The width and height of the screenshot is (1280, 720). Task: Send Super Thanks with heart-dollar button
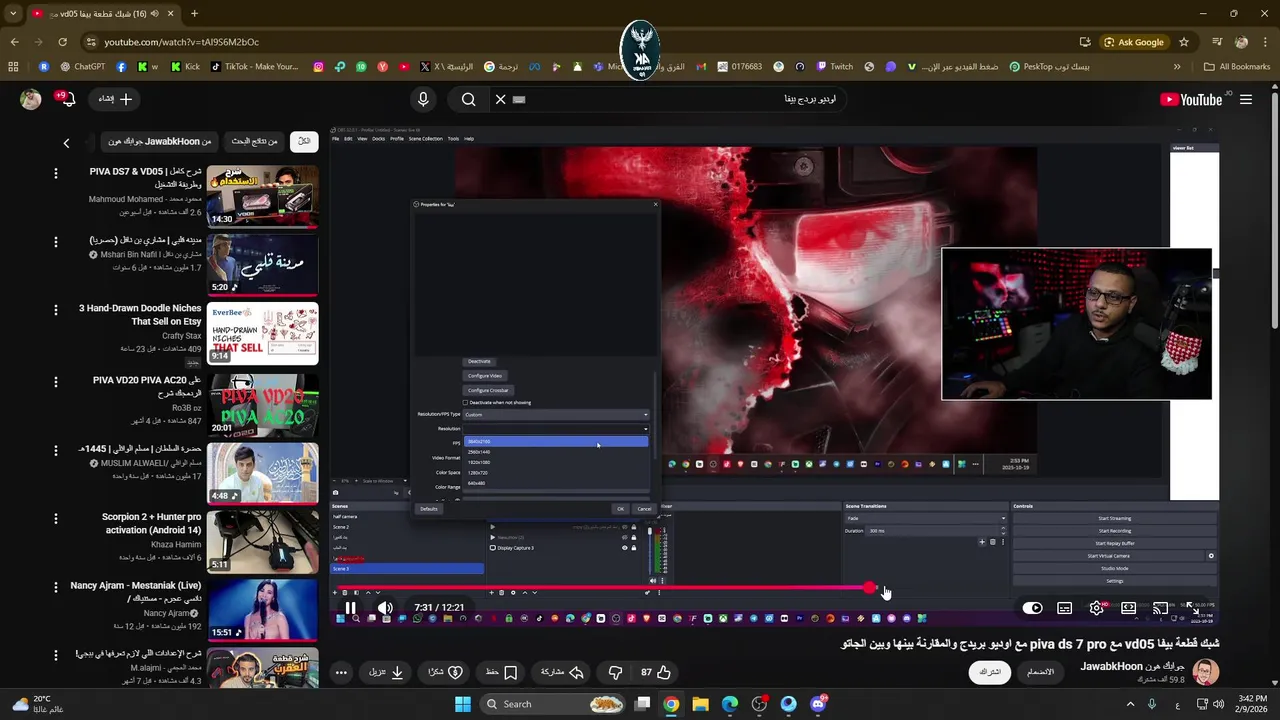[x=445, y=673]
